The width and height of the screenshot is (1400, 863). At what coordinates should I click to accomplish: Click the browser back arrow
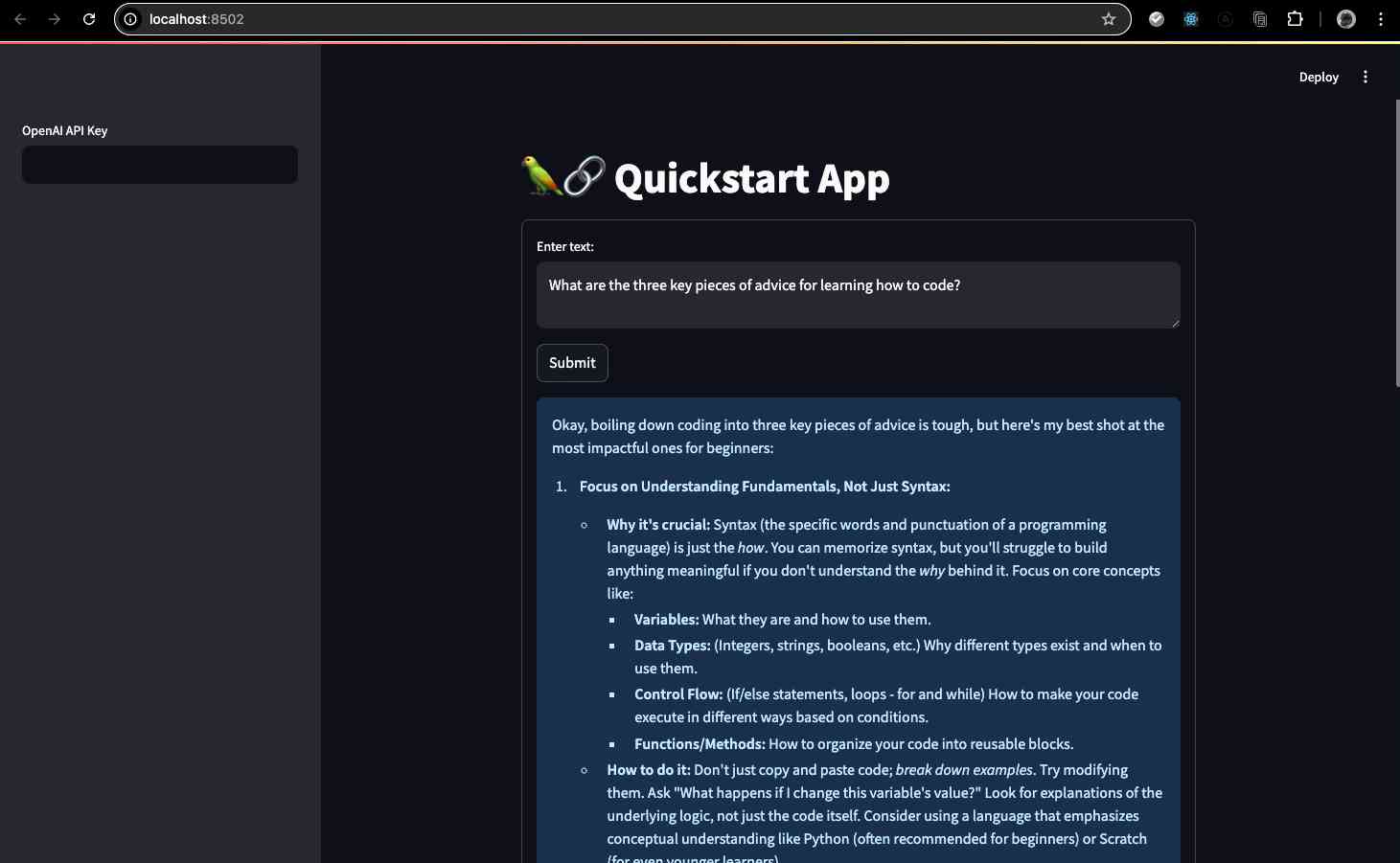[20, 19]
